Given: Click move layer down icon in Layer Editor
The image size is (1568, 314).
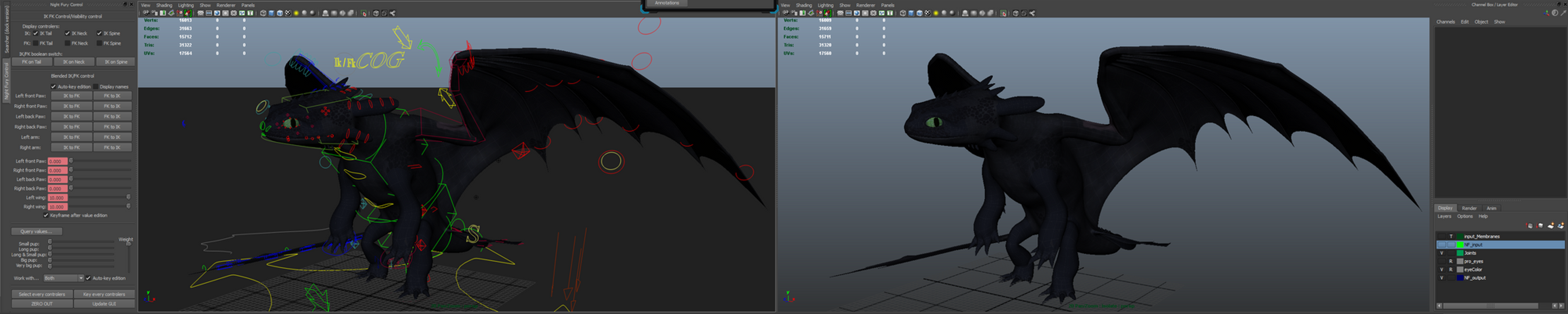Looking at the screenshot, I should point(1541,226).
